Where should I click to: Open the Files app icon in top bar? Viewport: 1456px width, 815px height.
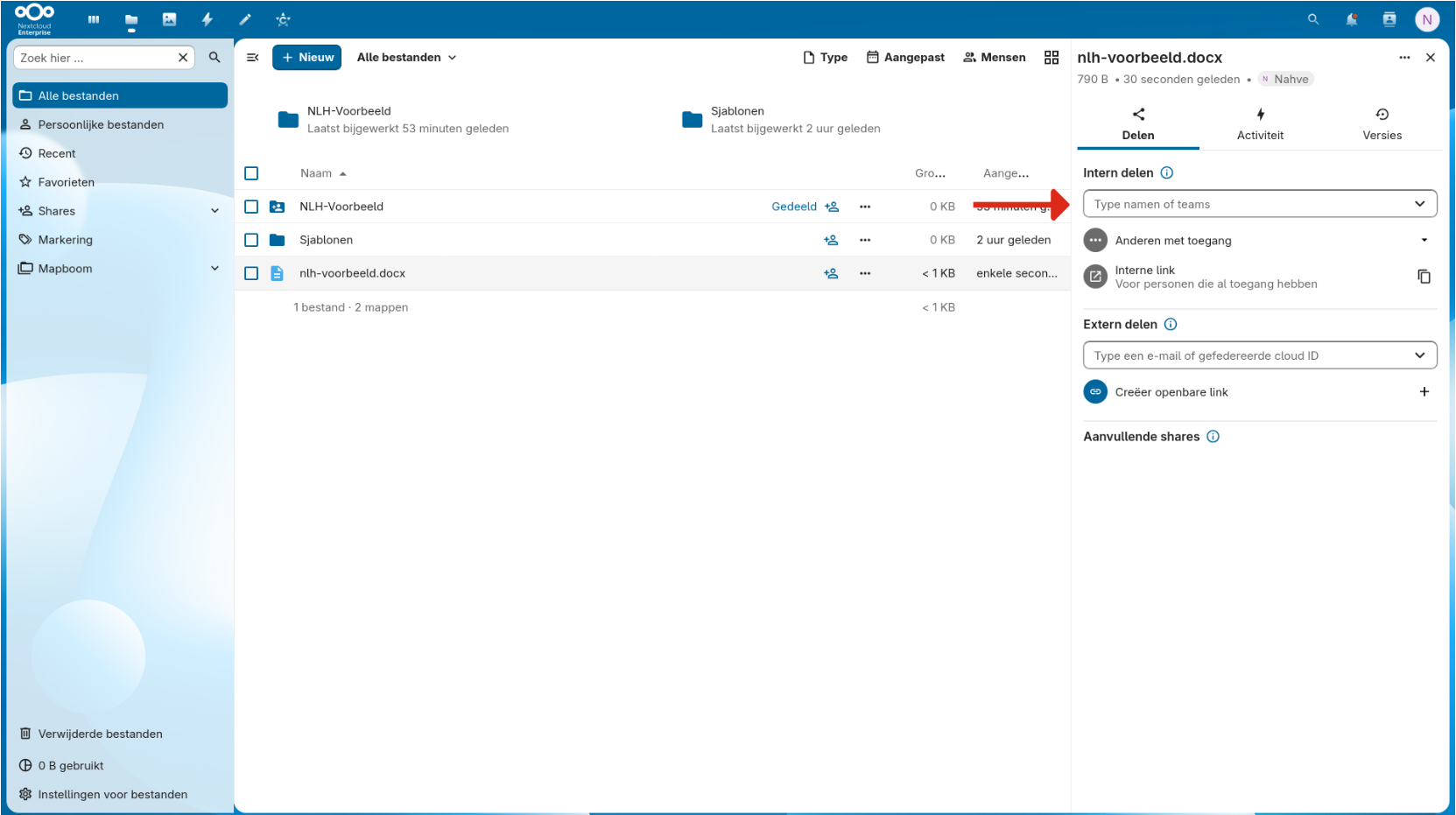[131, 19]
